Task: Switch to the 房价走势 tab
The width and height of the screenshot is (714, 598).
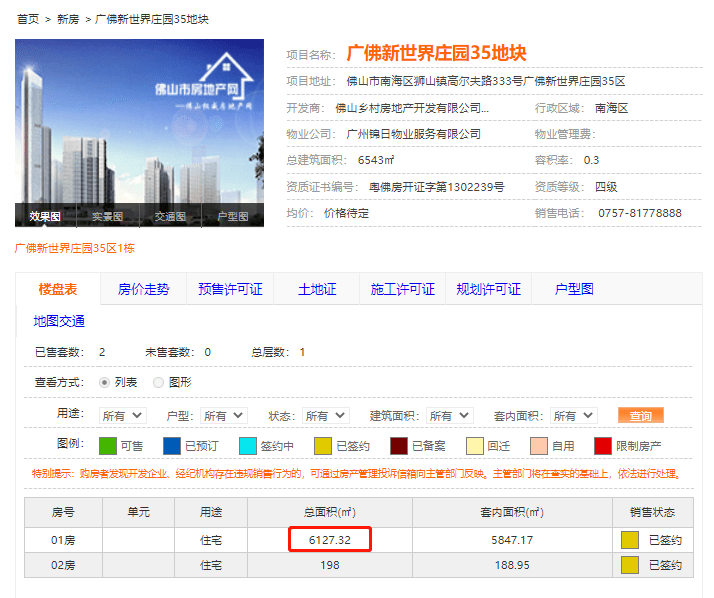Action: tap(143, 289)
